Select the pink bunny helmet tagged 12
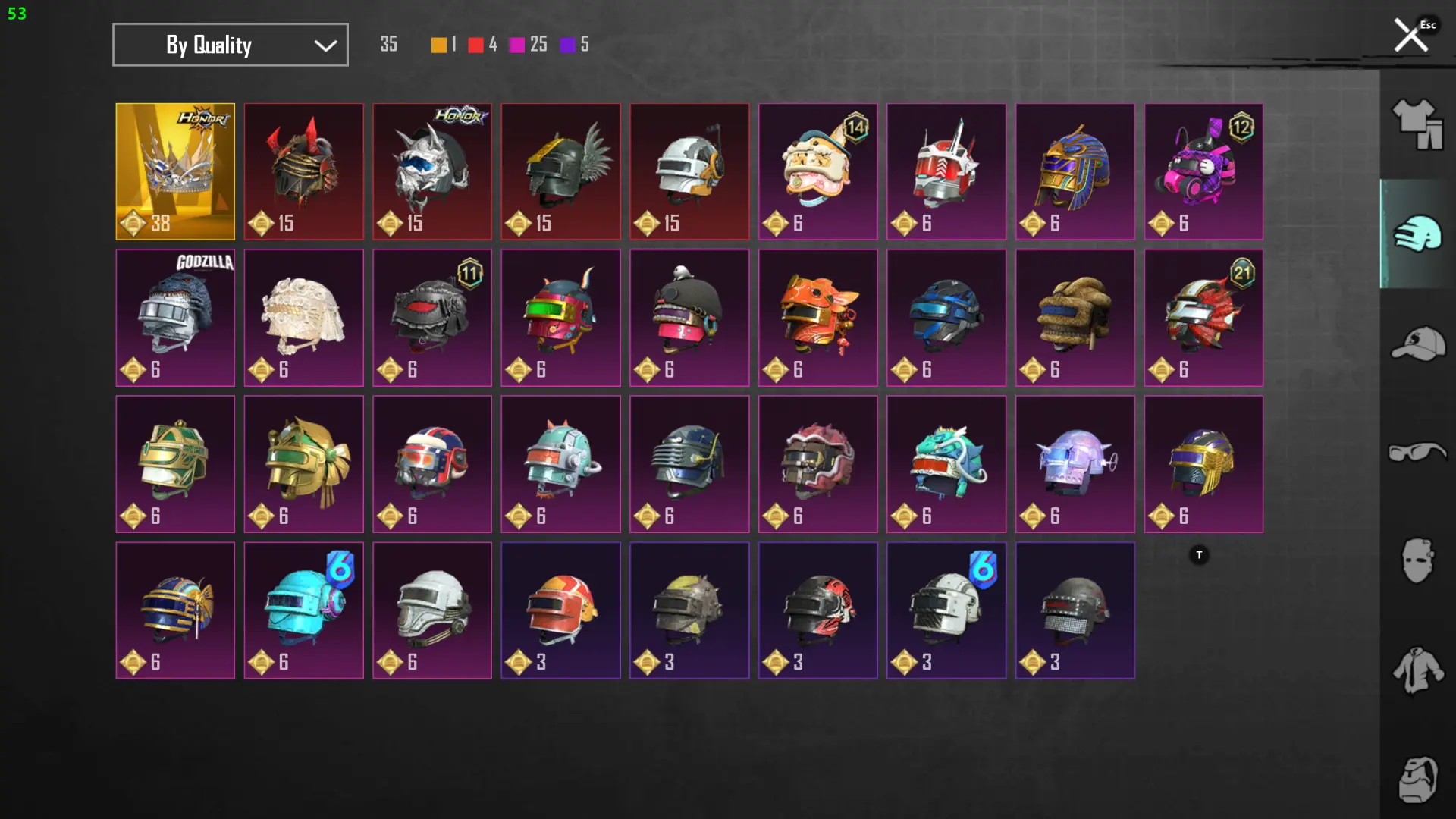1456x819 pixels. click(x=1203, y=171)
